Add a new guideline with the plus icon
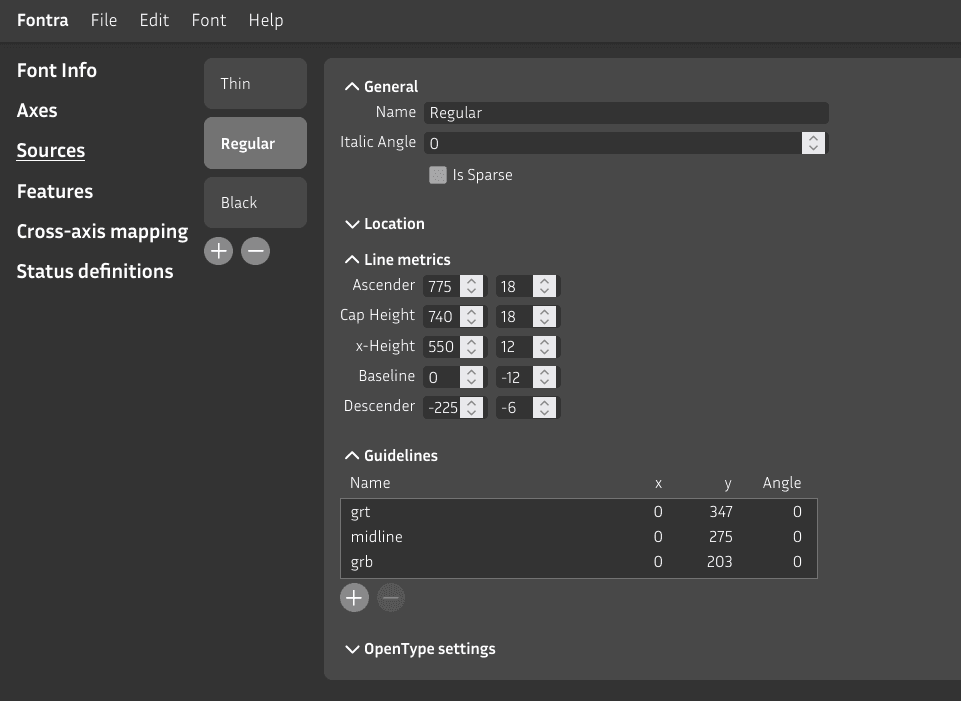This screenshot has height=701, width=961. (x=354, y=597)
